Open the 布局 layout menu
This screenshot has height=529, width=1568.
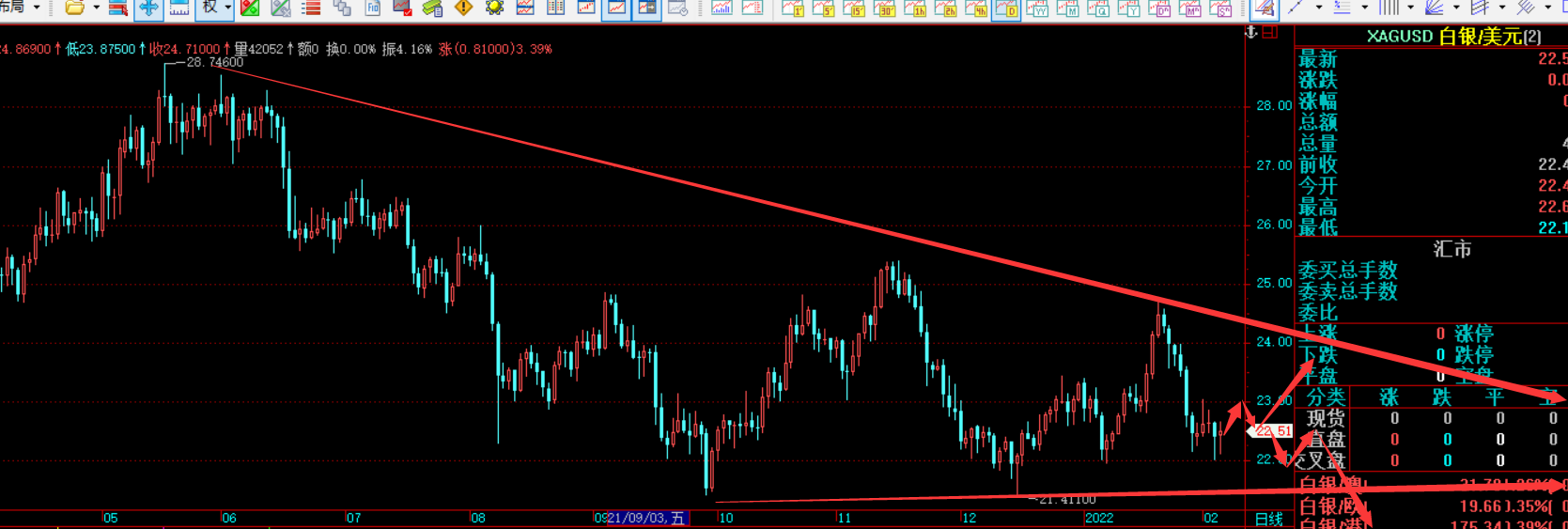(x=11, y=8)
